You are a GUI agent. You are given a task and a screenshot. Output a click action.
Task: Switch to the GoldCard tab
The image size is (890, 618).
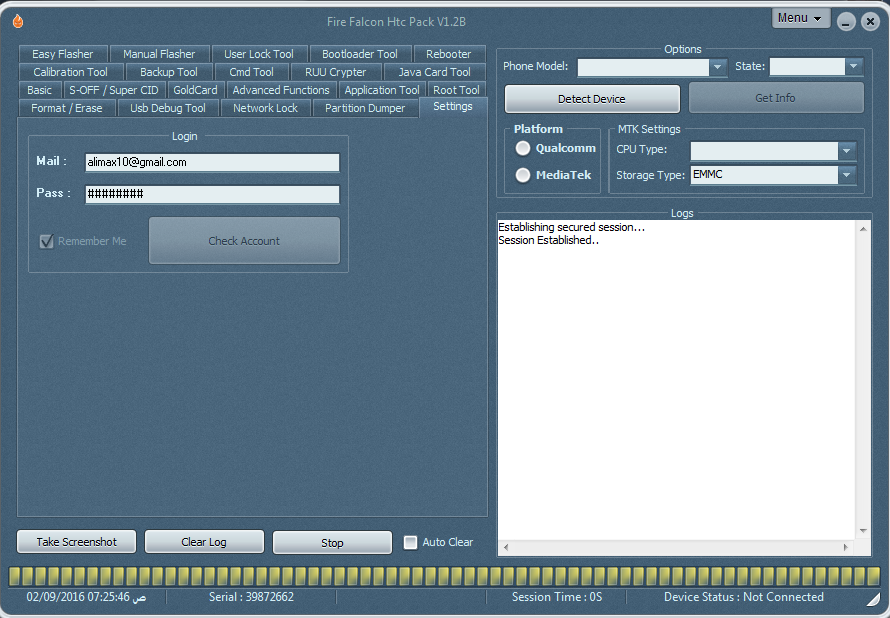click(x=195, y=90)
